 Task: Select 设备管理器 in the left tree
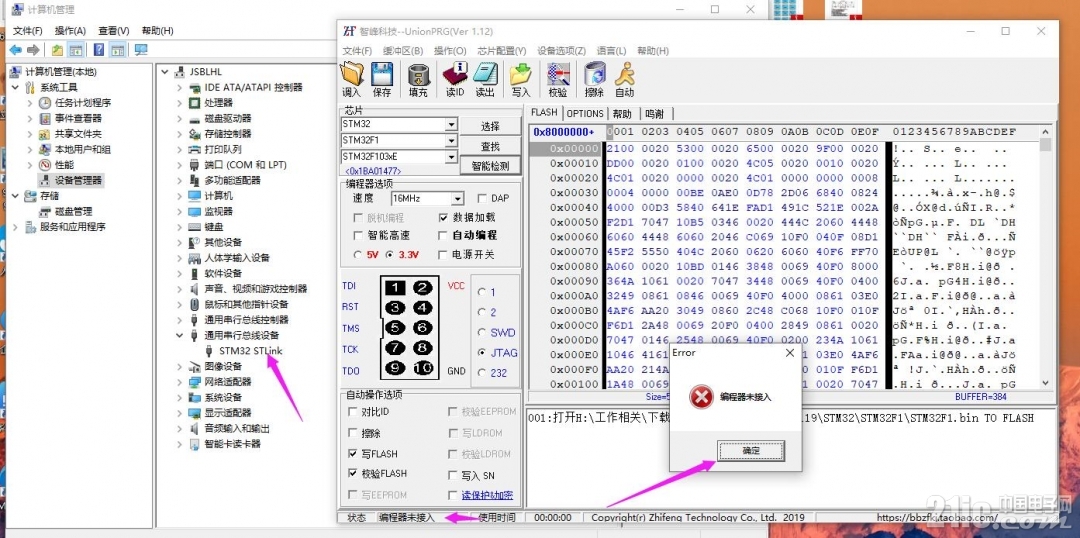[x=79, y=180]
